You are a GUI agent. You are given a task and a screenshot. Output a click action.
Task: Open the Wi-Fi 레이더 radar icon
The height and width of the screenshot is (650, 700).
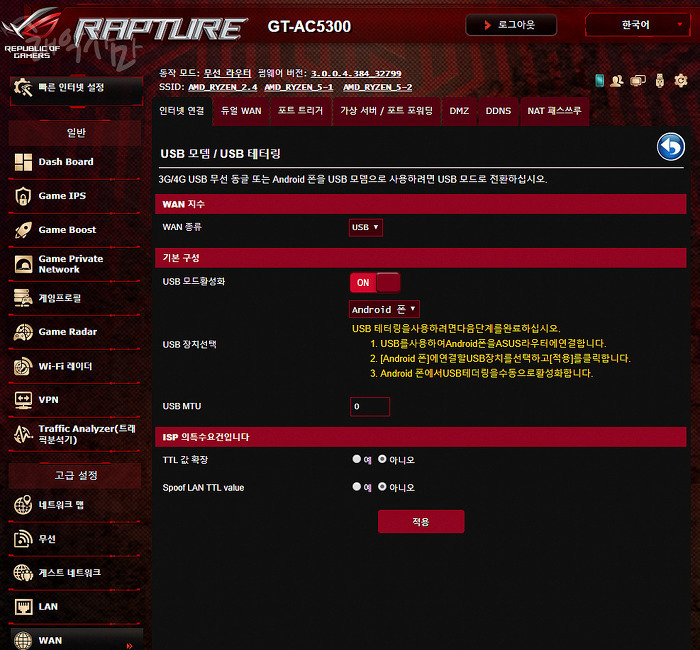(x=23, y=366)
